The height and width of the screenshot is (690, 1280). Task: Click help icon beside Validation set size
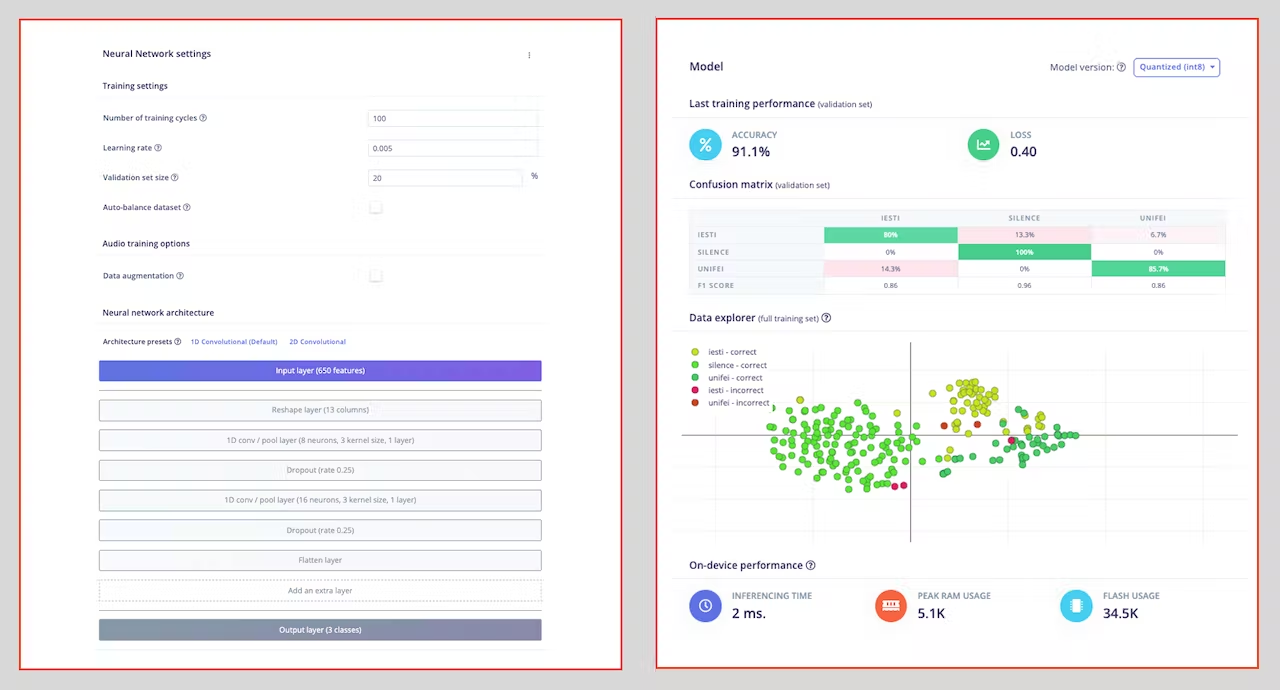[175, 178]
